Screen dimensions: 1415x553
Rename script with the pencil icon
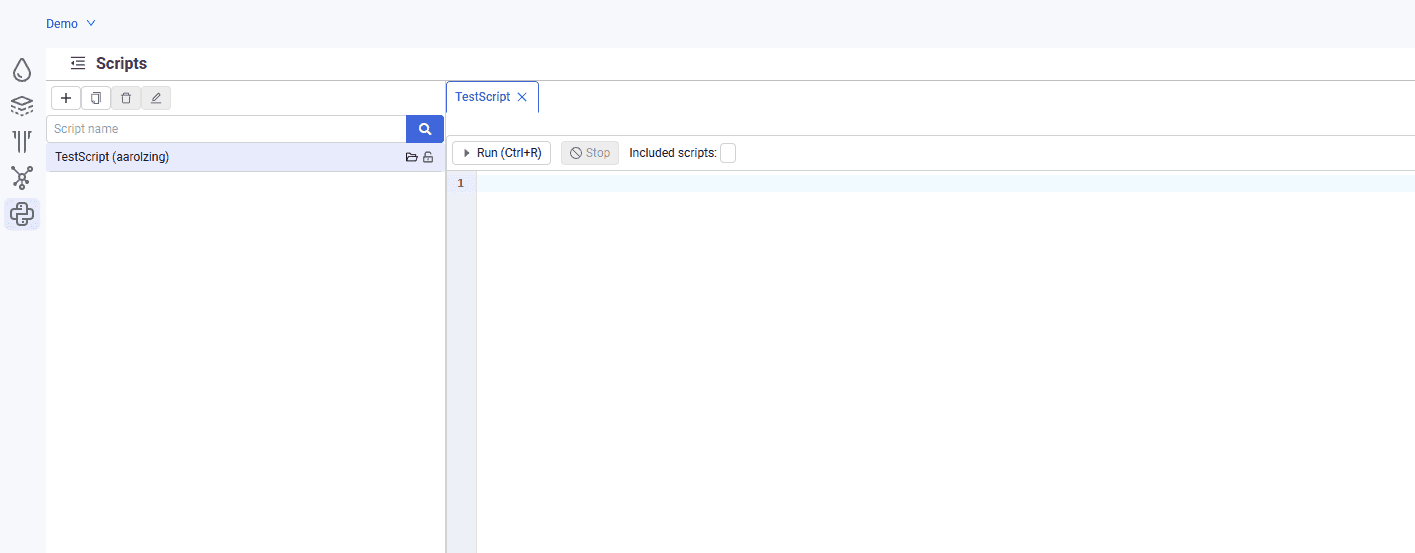(156, 98)
